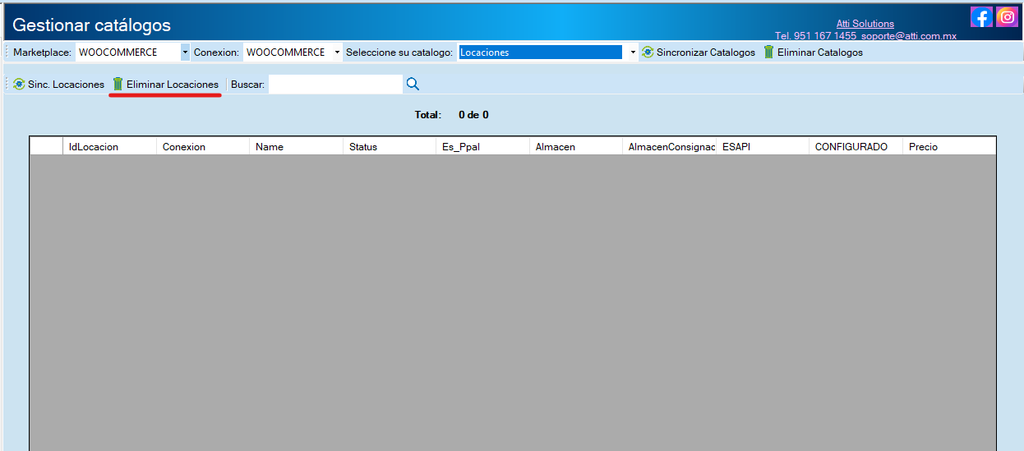Screen dimensions: 1024x451
Task: Click the '0 de 0' count text
Action: click(473, 115)
